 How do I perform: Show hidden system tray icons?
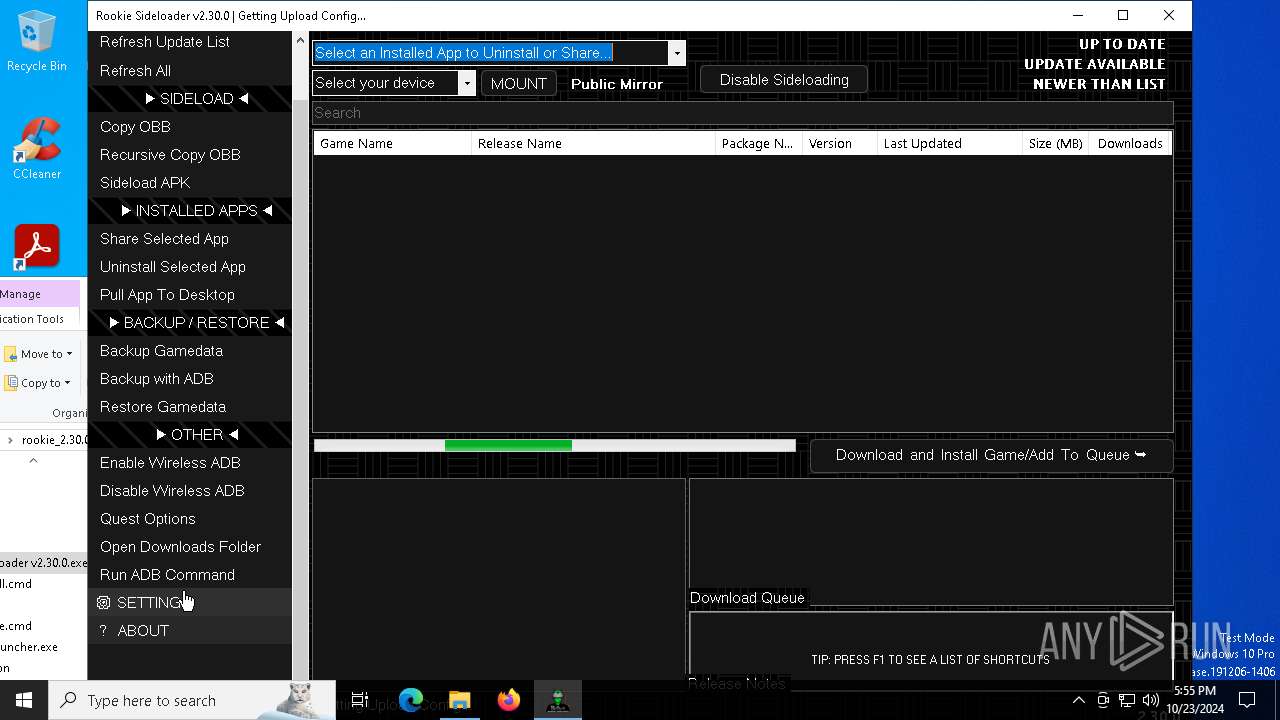click(1078, 700)
